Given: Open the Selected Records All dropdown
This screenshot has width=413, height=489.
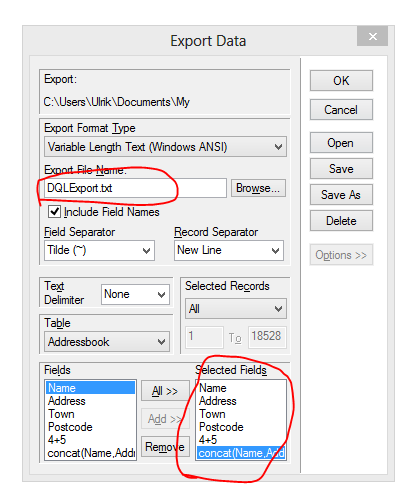Looking at the screenshot, I should point(236,309).
